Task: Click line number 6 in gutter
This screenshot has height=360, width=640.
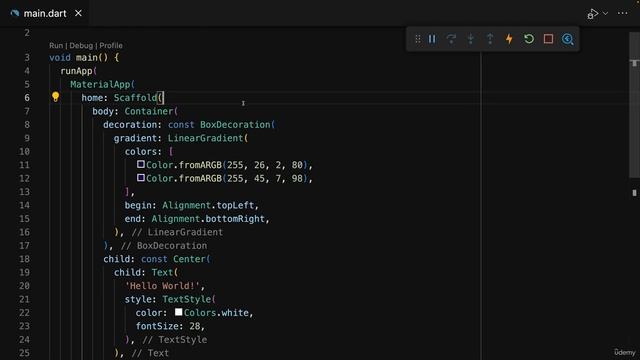Action: pos(27,98)
